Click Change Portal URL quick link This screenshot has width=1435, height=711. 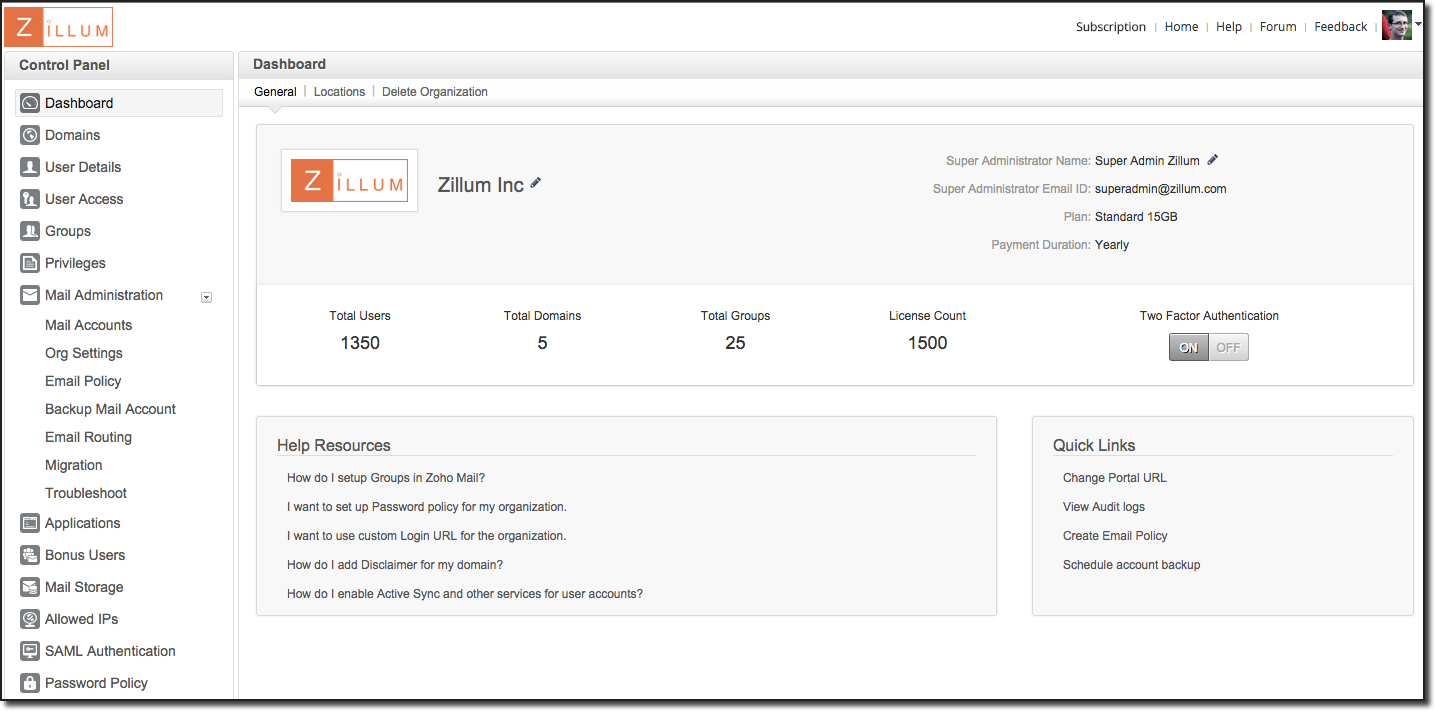coord(1115,478)
